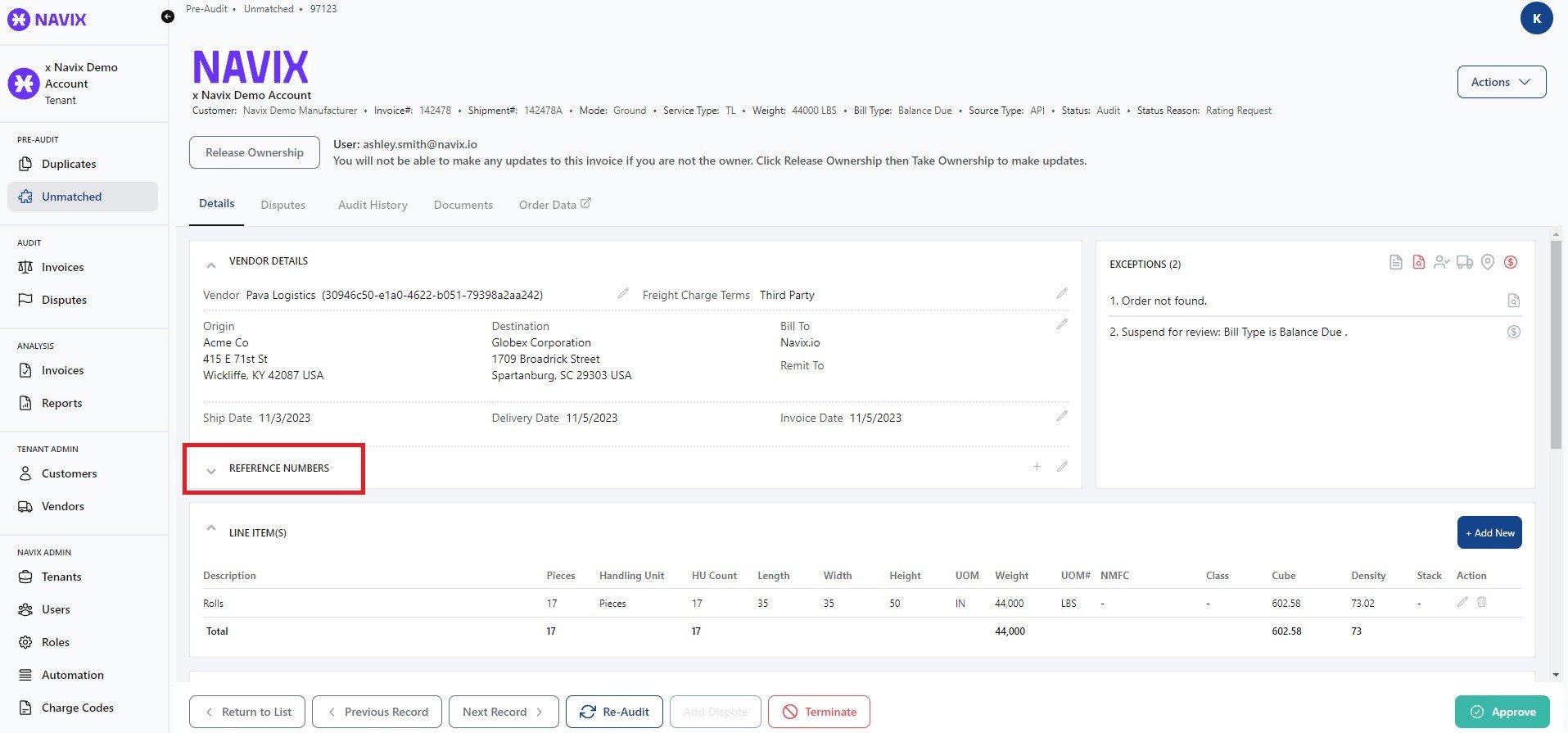Viewport: 1568px width, 733px height.
Task: Collapse the Line Item(s) section
Action: [x=211, y=528]
